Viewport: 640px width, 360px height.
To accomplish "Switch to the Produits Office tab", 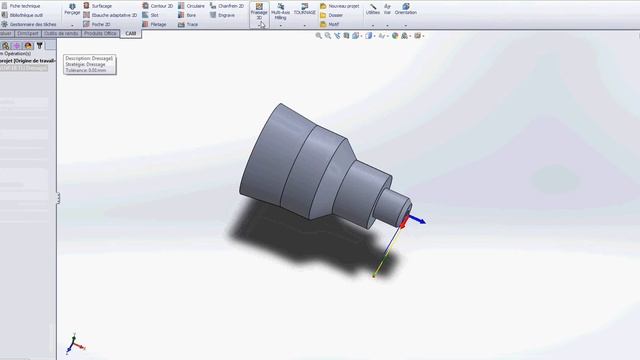I will [100, 33].
